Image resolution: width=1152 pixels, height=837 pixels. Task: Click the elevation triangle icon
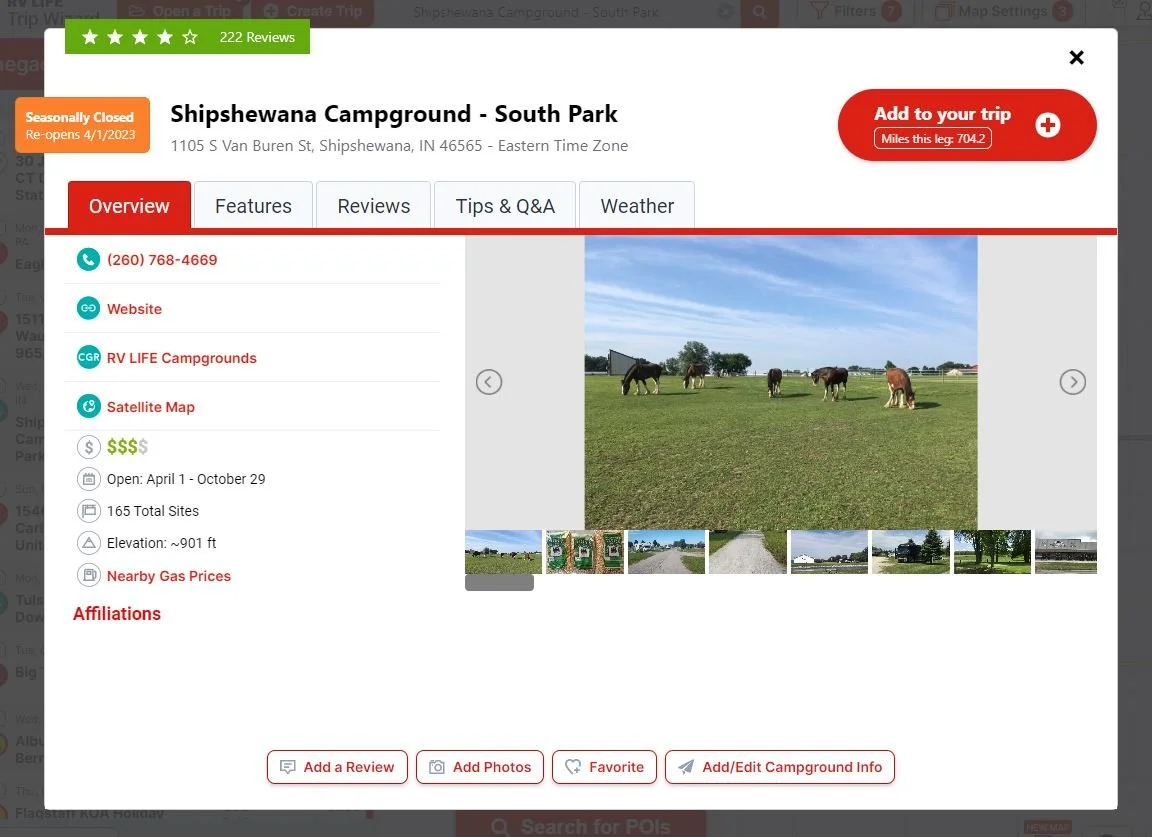point(88,543)
